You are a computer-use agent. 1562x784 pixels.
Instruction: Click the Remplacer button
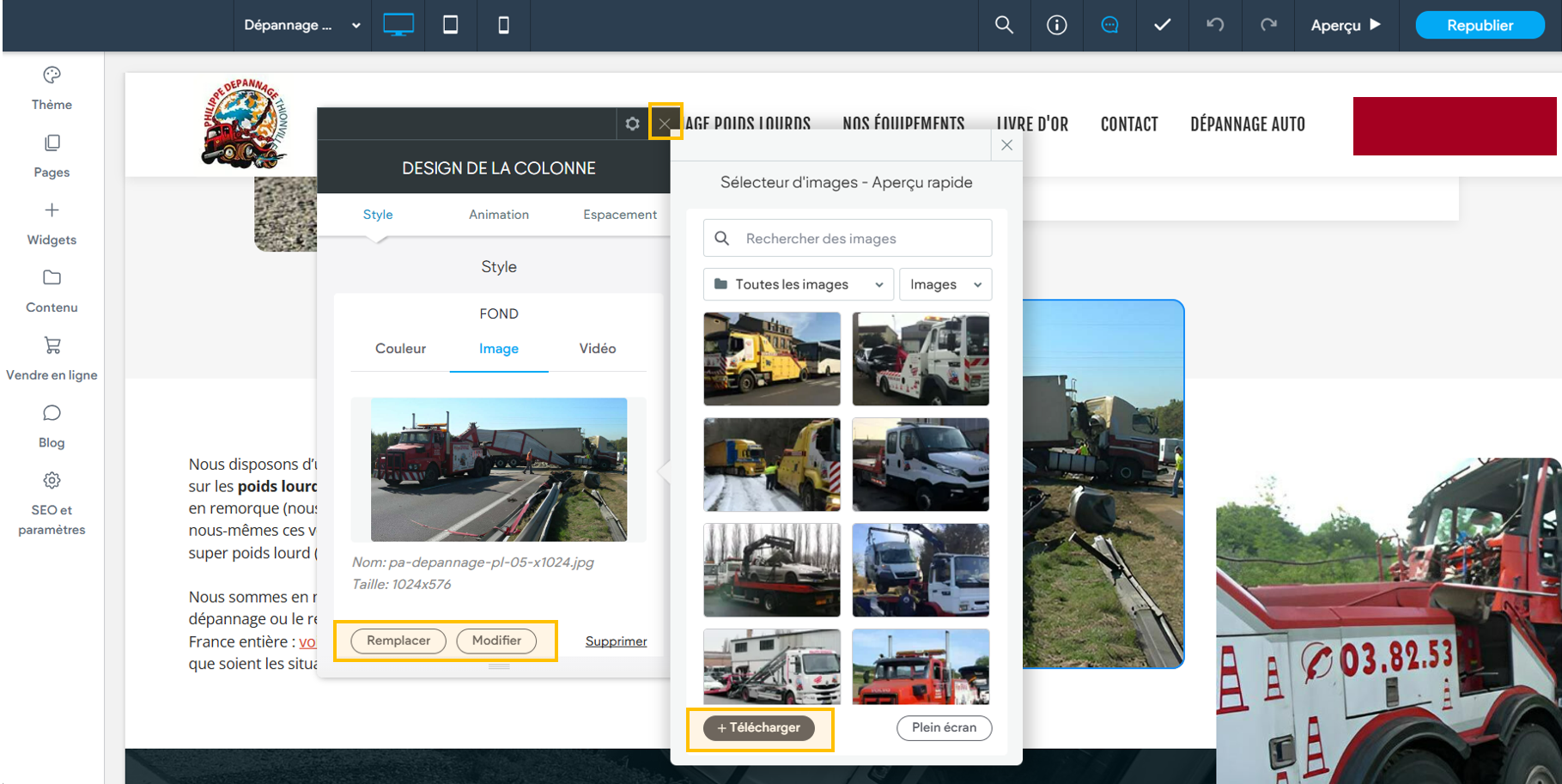click(x=398, y=641)
